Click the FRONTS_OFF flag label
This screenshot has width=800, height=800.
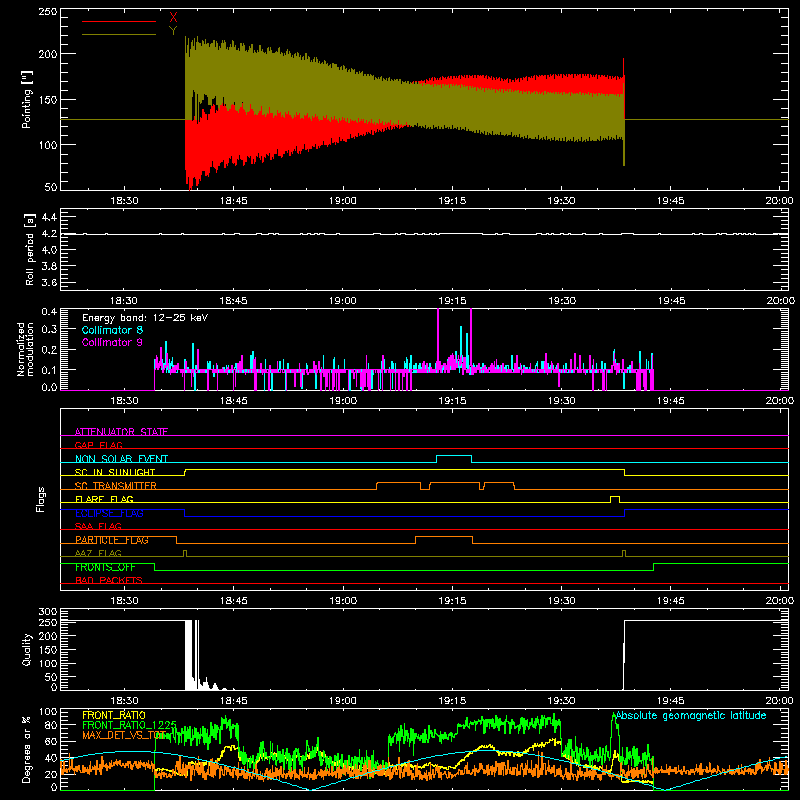click(x=105, y=567)
